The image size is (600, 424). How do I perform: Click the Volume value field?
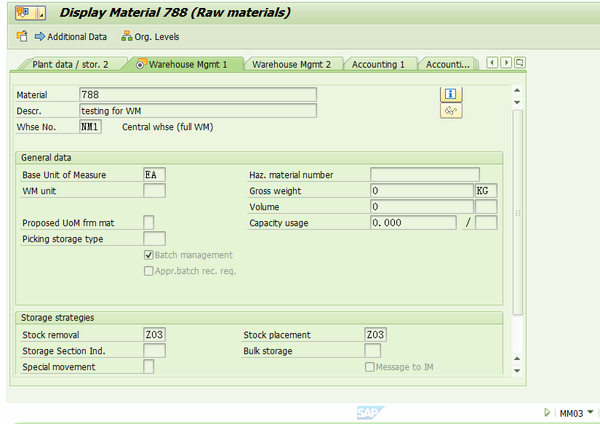[x=422, y=207]
